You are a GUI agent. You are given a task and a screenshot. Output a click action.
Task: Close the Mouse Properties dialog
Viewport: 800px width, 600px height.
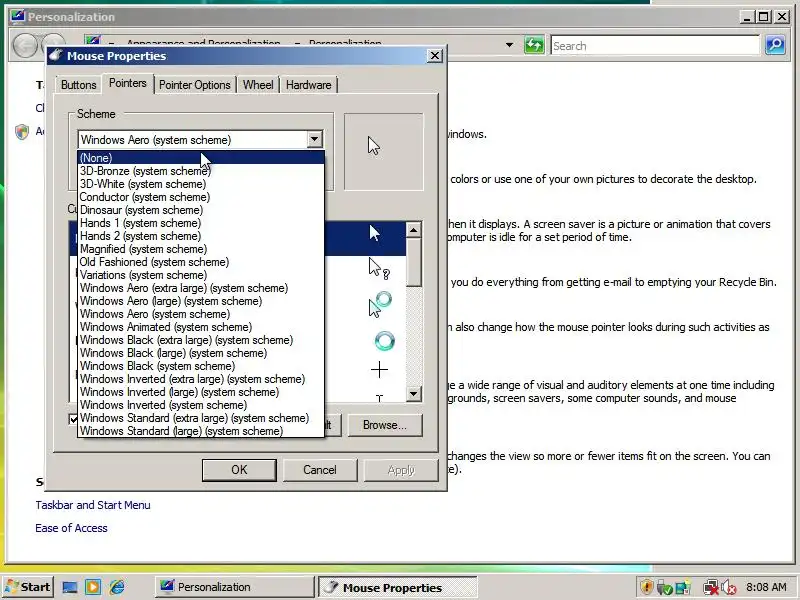click(x=434, y=56)
